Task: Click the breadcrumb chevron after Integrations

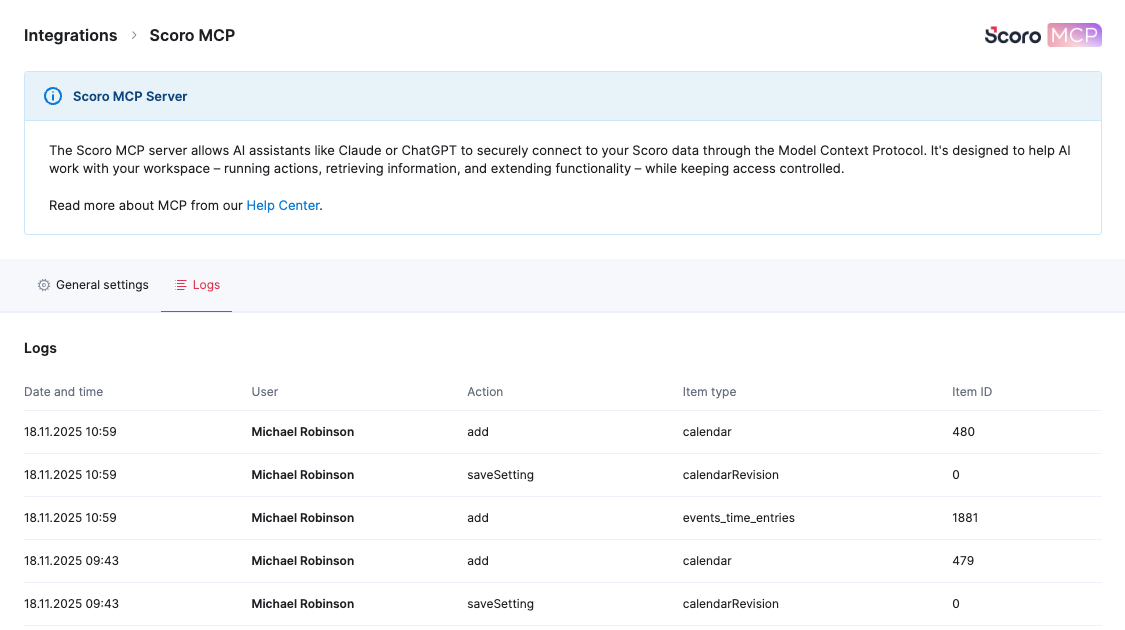Action: pyautogui.click(x=133, y=35)
